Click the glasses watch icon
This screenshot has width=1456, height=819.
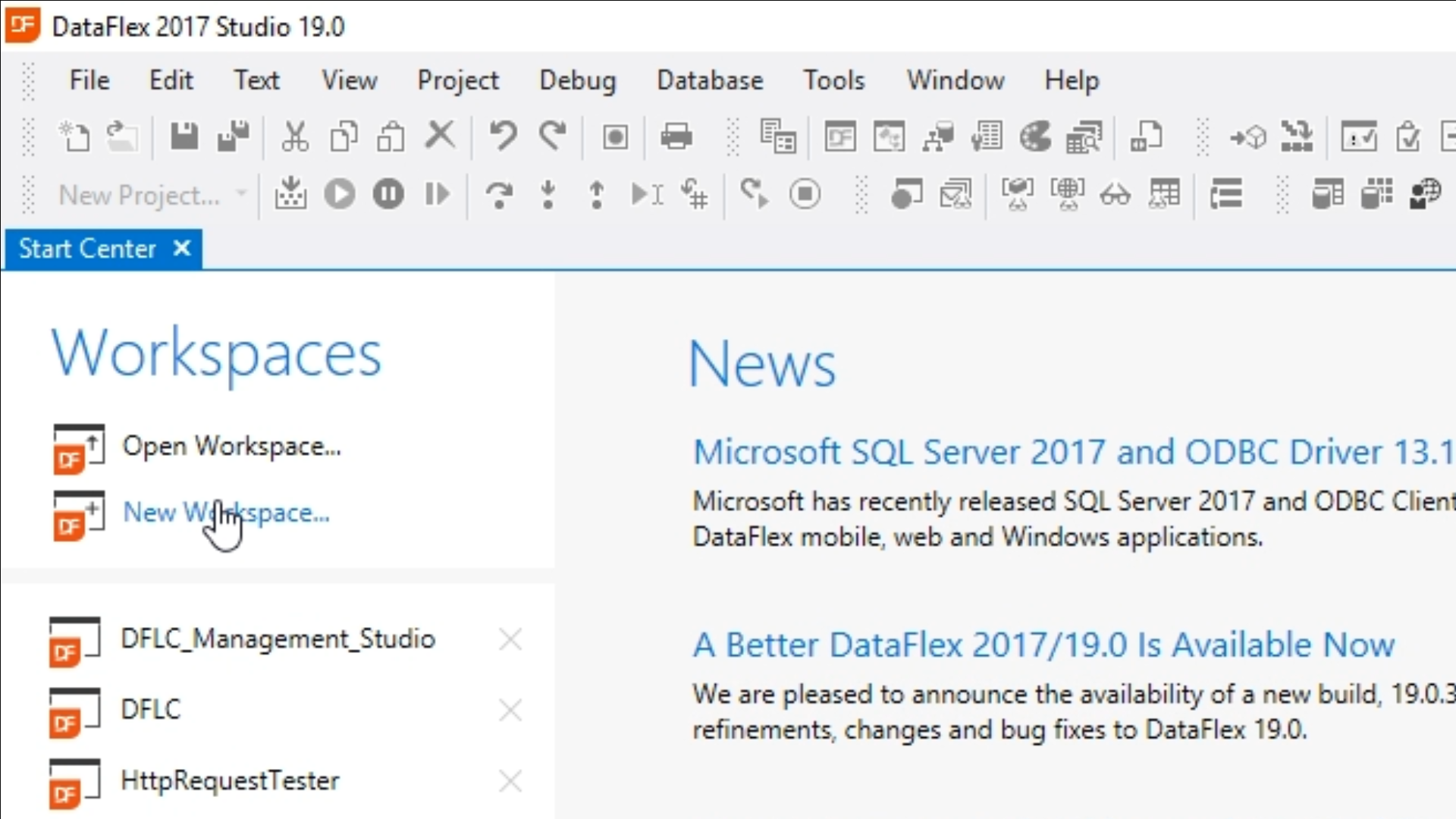tap(1115, 195)
